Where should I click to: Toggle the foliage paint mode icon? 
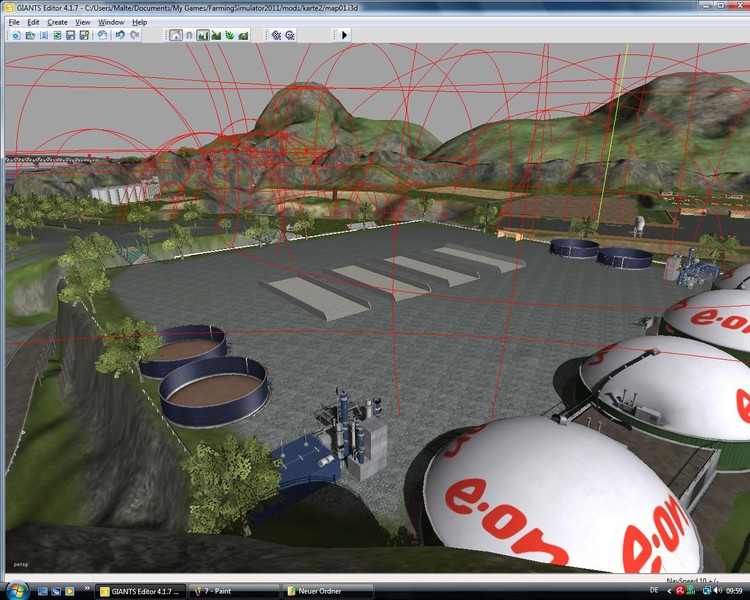tap(230, 35)
